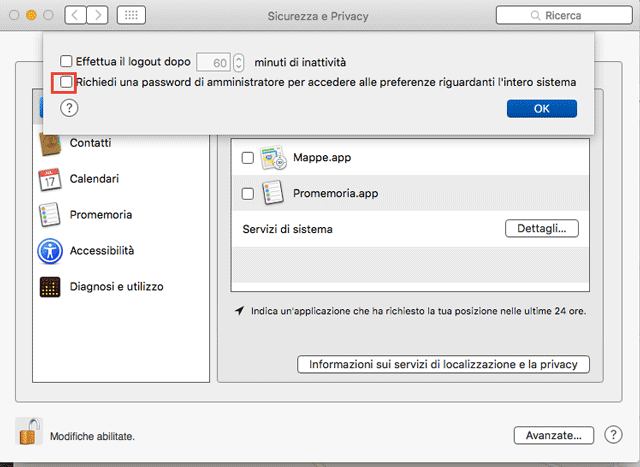The height and width of the screenshot is (467, 640).
Task: Go back with the left arrow button
Action: (x=75, y=16)
